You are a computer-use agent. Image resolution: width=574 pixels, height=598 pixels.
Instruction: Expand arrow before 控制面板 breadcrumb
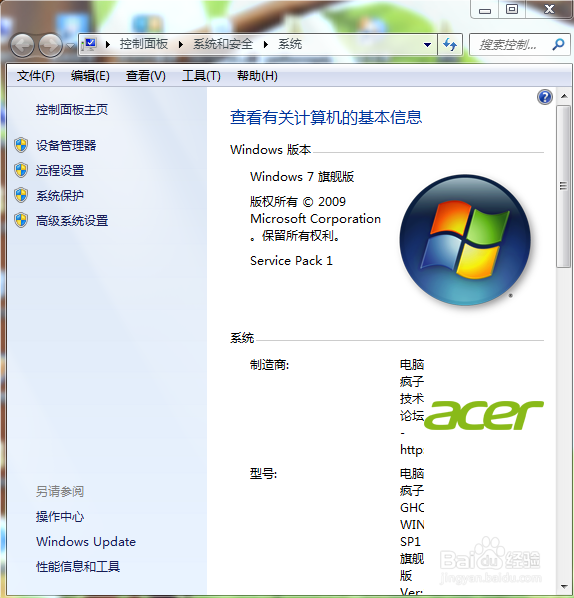pyautogui.click(x=108, y=45)
